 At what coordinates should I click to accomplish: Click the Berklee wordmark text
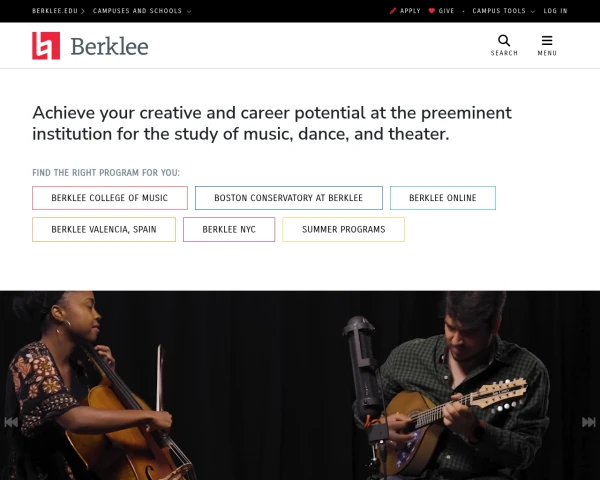pos(109,46)
